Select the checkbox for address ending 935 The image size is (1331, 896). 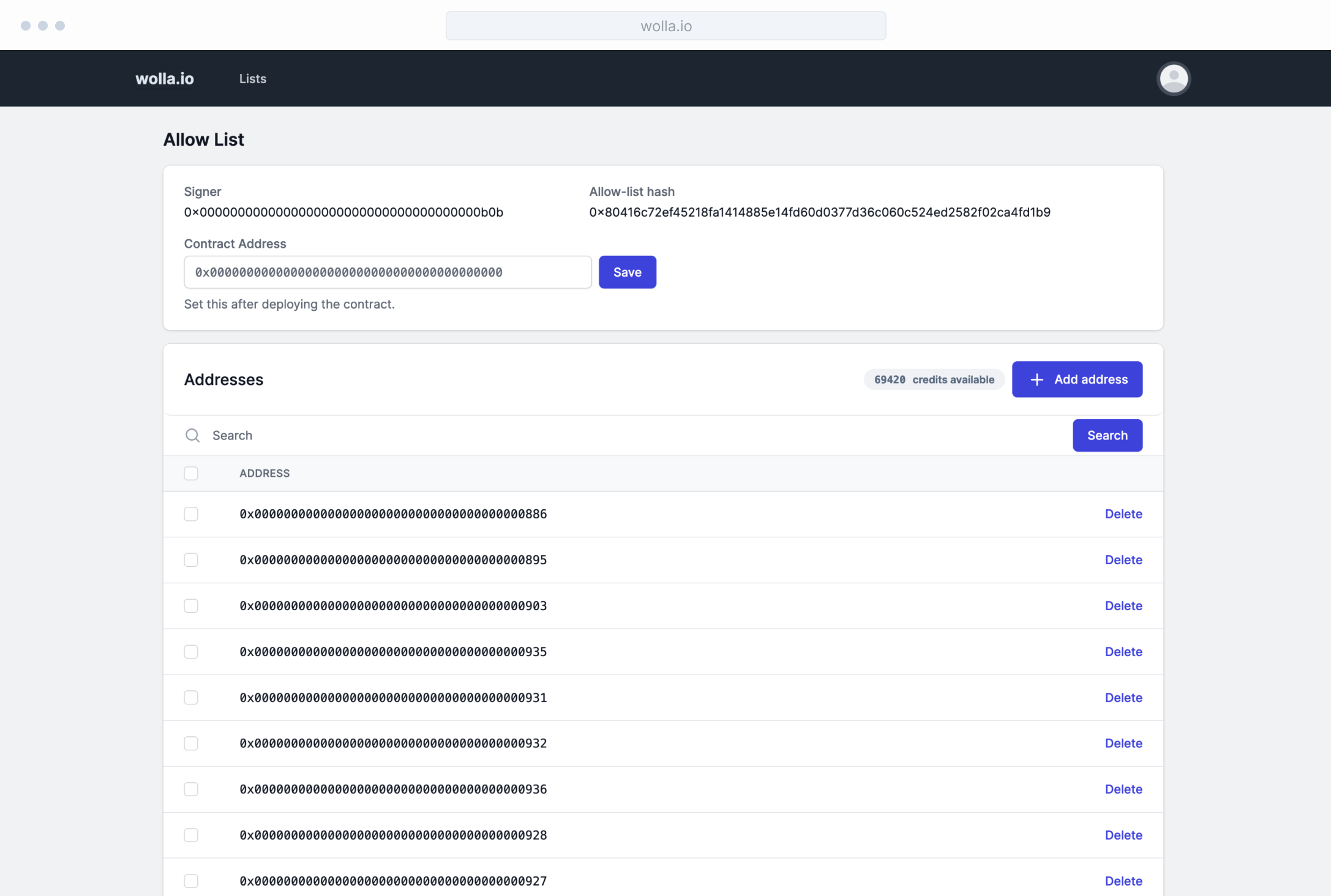click(x=191, y=652)
